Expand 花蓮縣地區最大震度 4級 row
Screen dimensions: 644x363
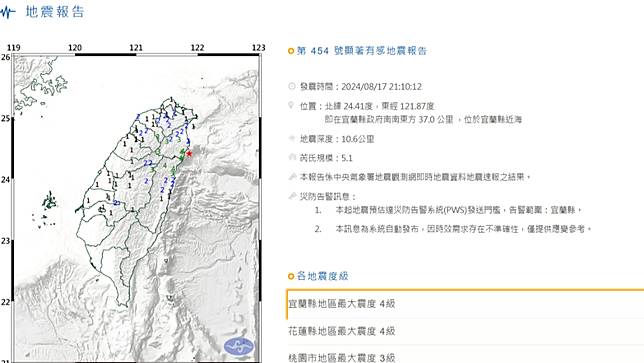point(465,331)
